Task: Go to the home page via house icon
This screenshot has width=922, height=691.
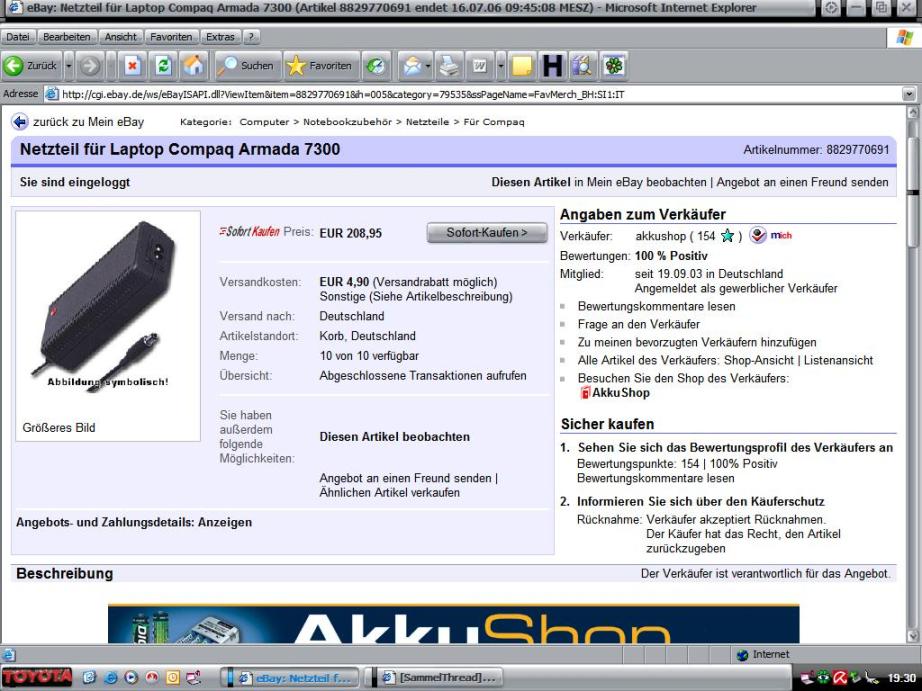Action: tap(193, 66)
